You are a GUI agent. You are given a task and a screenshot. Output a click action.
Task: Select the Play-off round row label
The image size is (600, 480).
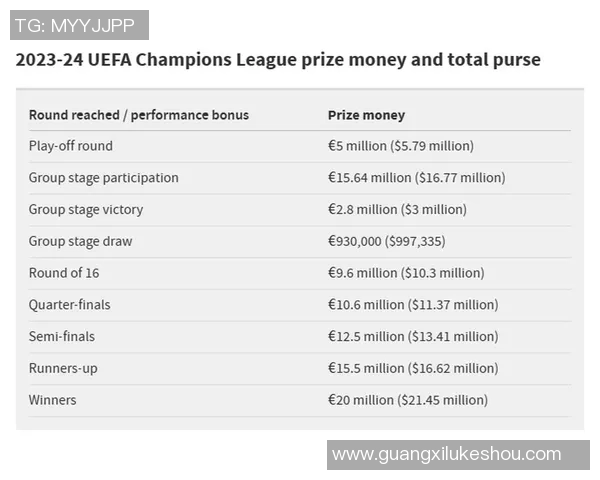tap(71, 146)
